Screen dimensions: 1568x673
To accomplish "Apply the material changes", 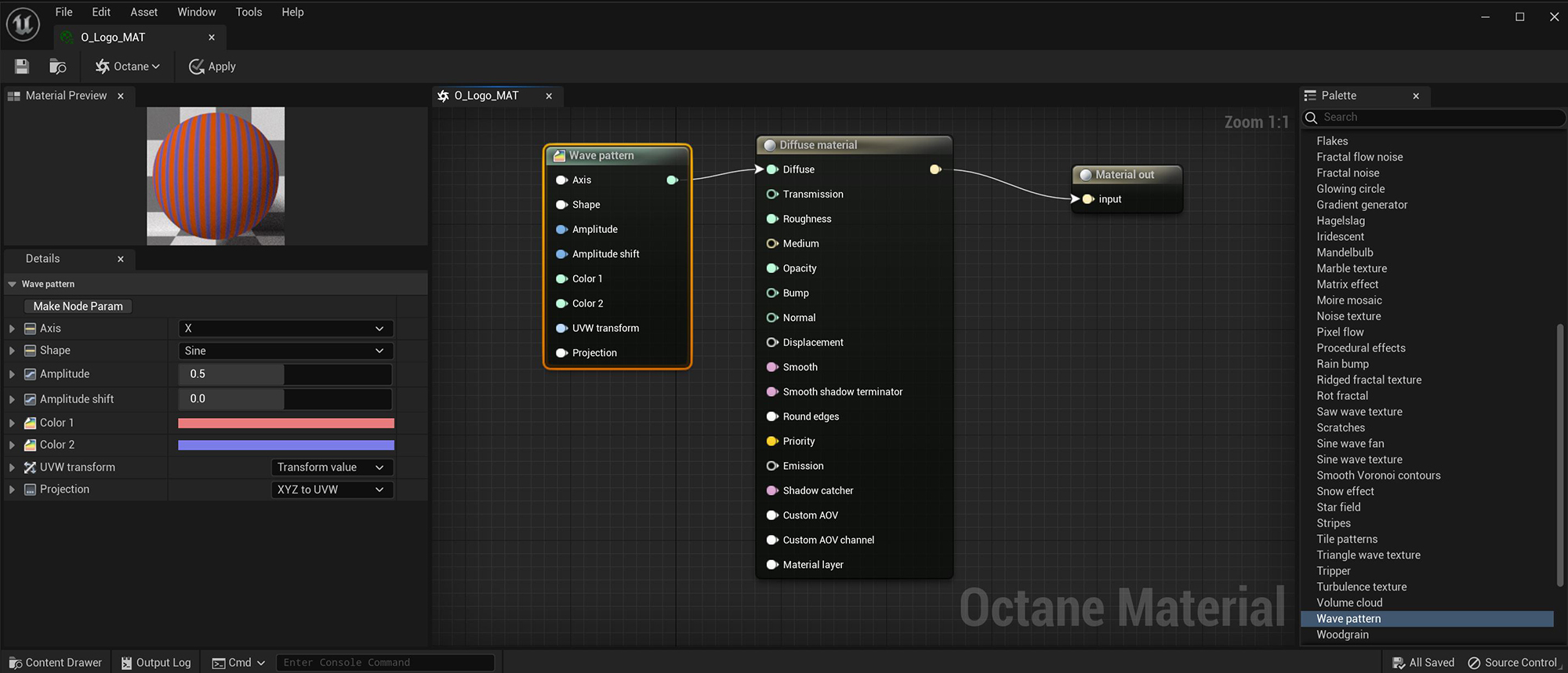I will [212, 67].
